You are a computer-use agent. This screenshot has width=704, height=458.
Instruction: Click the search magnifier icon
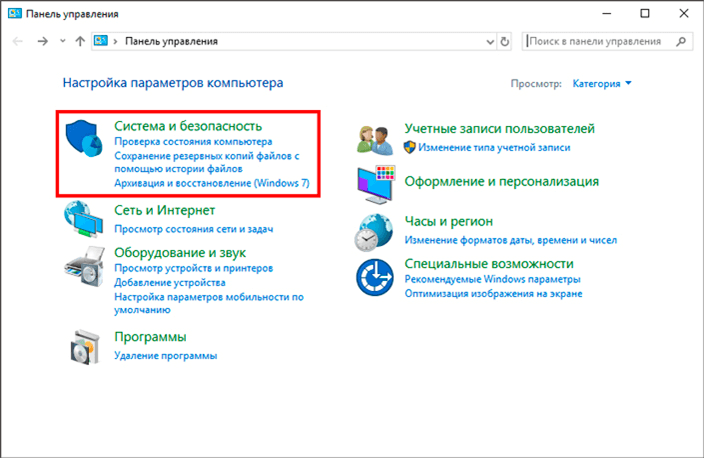tap(681, 41)
